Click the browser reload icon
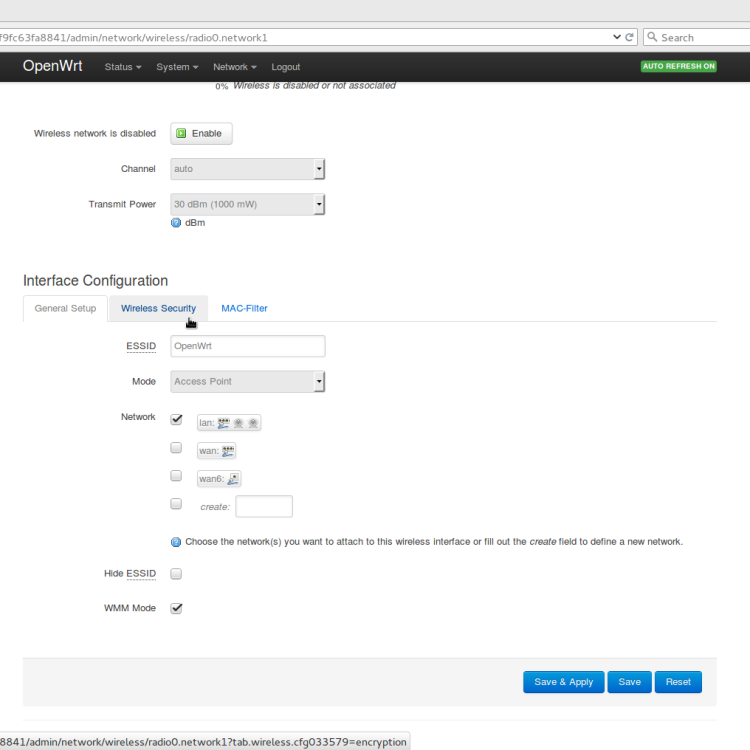 [630, 37]
